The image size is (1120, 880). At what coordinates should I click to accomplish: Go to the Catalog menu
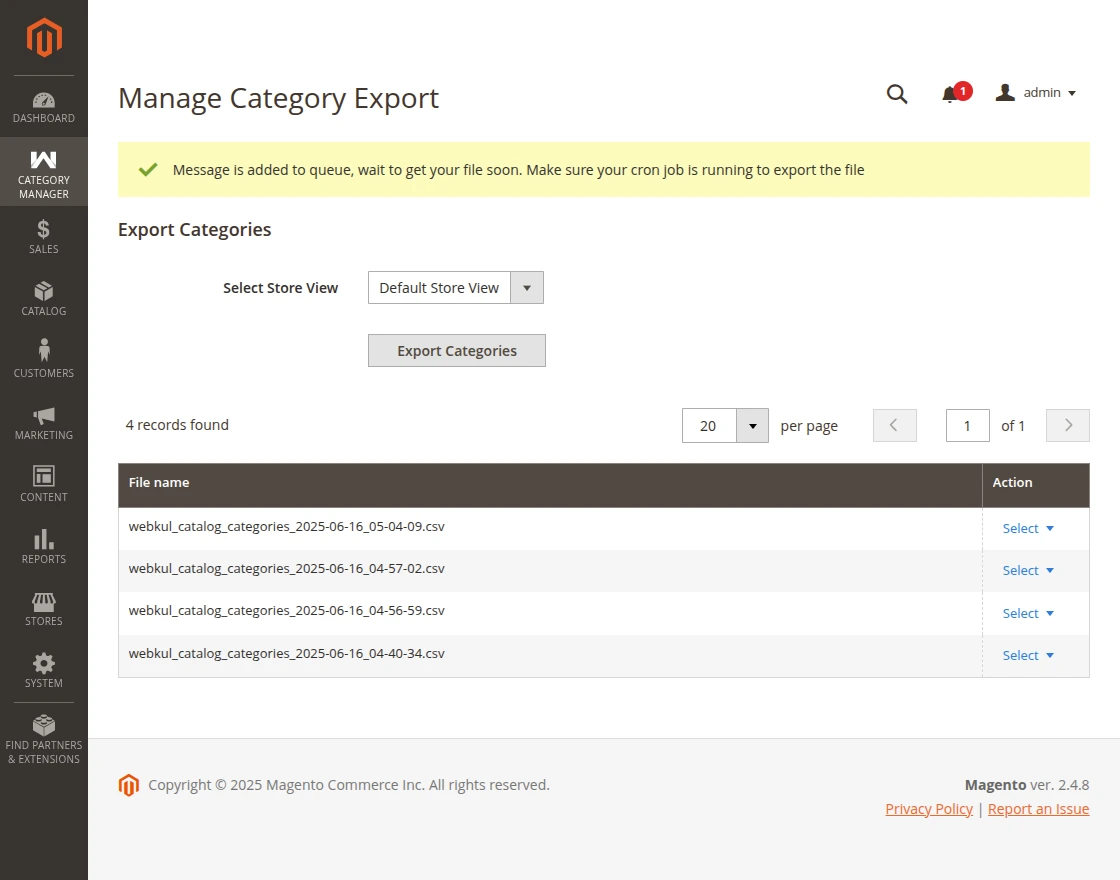coord(43,297)
